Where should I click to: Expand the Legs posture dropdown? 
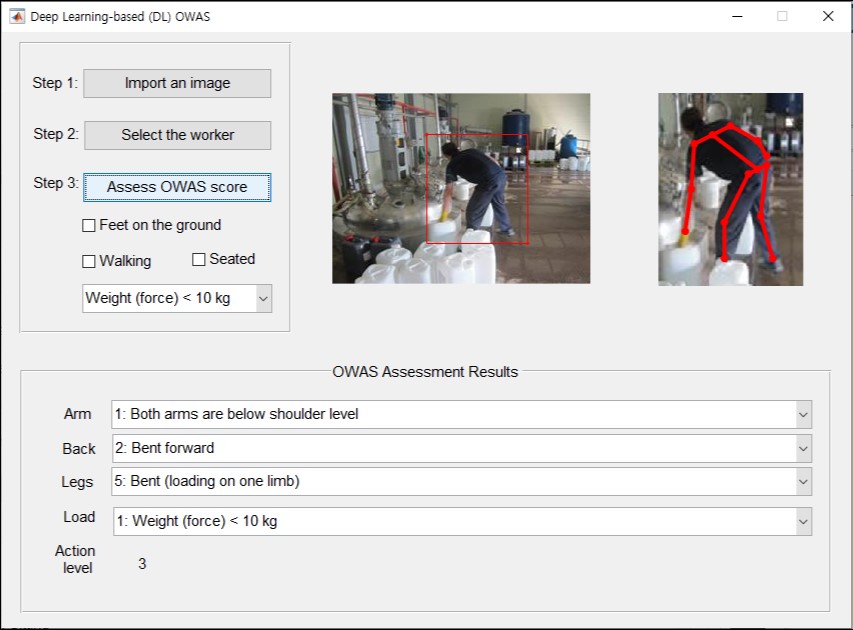click(x=461, y=481)
